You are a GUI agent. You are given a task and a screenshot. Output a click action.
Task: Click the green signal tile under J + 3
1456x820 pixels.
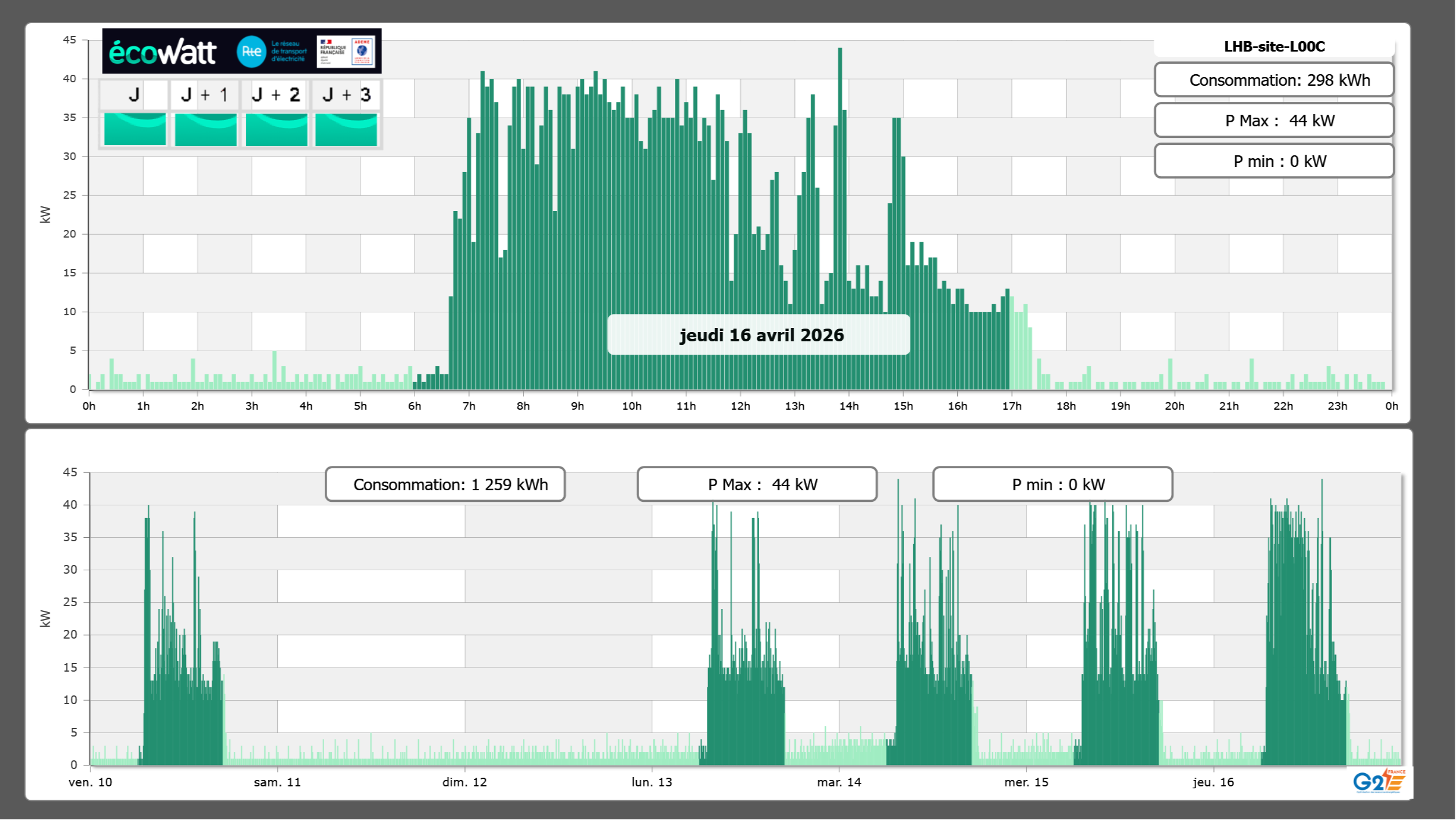[x=346, y=129]
